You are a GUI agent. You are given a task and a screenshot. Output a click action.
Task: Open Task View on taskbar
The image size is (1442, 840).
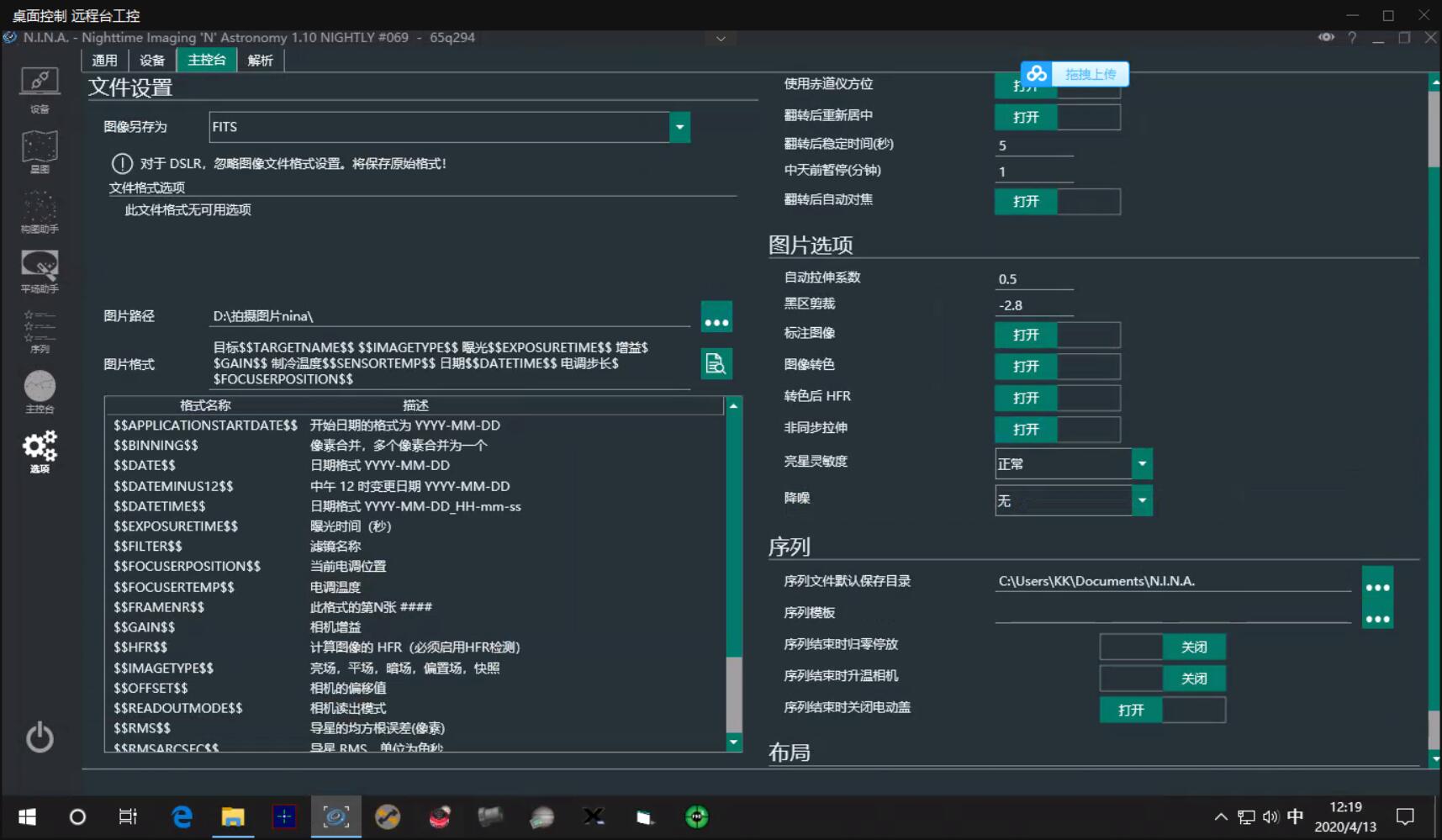click(x=128, y=816)
